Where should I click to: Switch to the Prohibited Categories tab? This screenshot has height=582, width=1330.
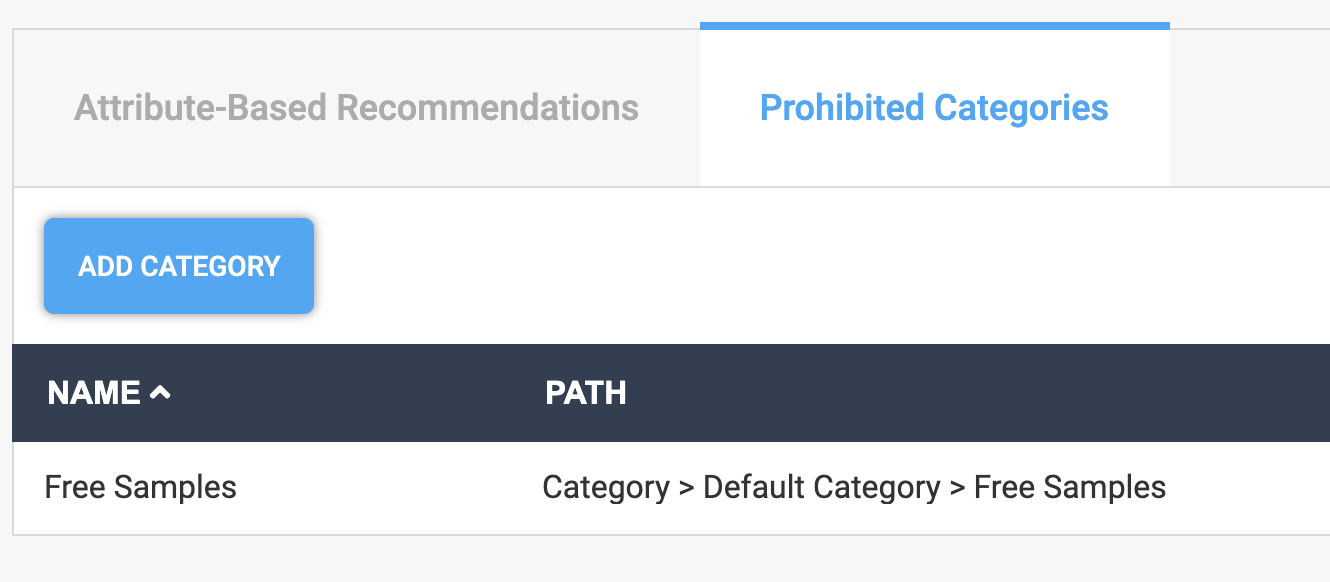coord(934,107)
